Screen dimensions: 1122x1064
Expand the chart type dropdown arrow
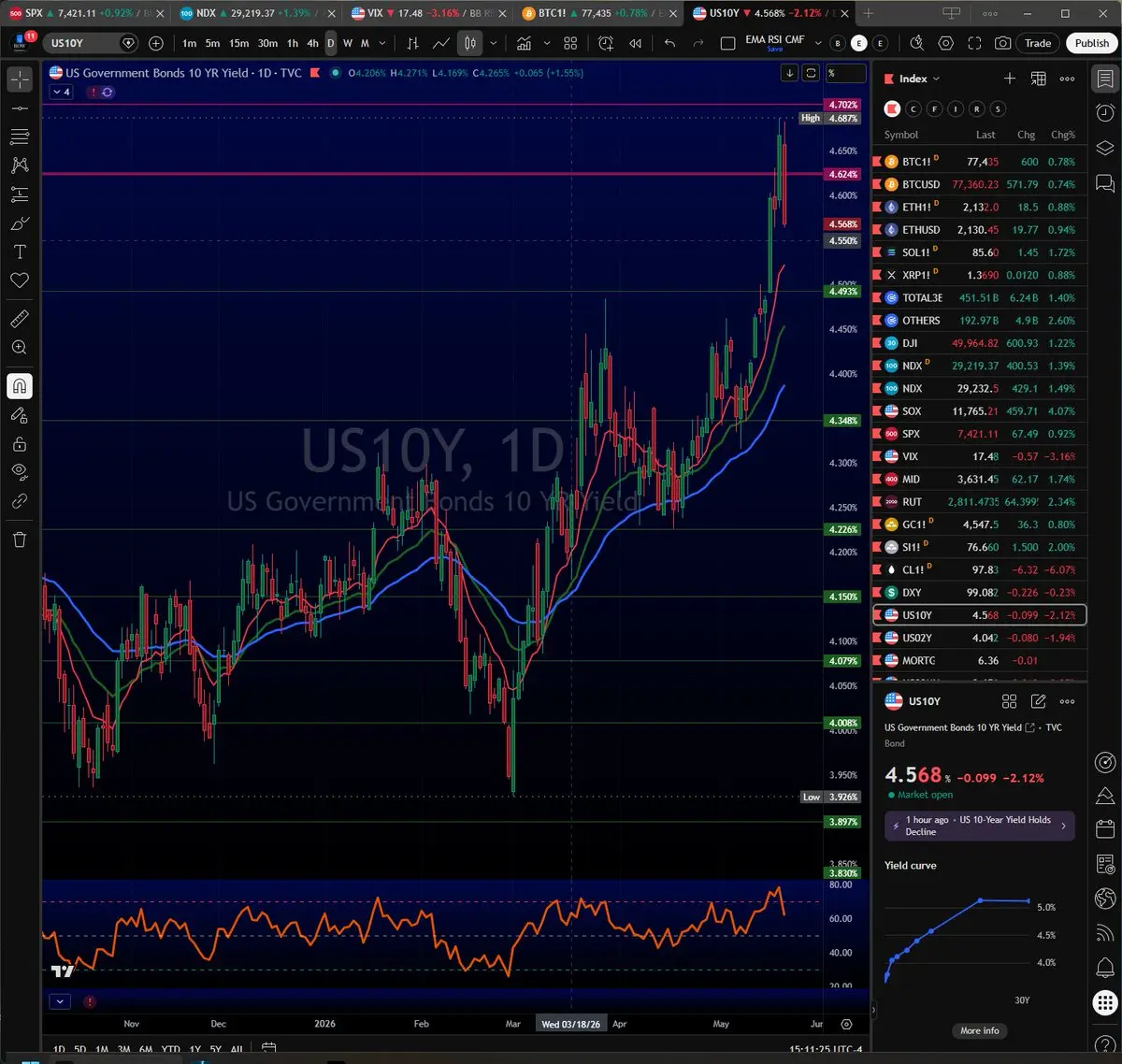coord(493,43)
